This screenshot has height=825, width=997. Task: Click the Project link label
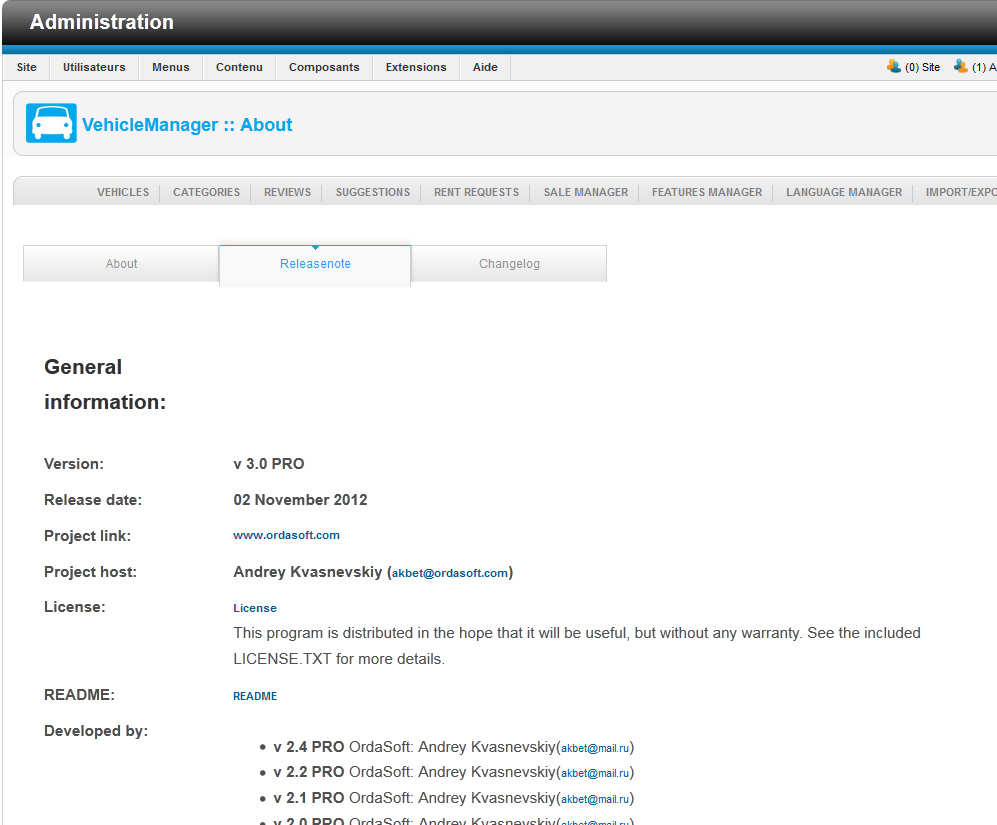[x=87, y=536]
